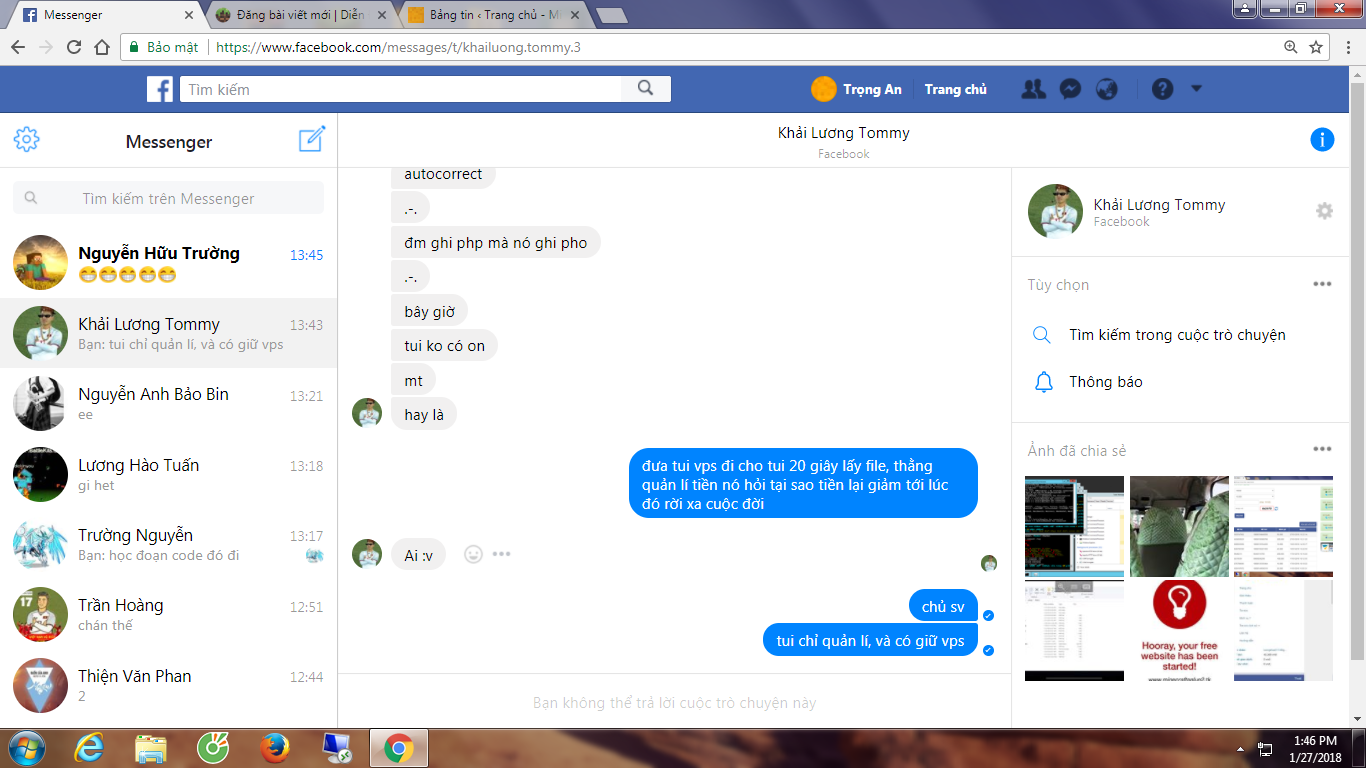Open the green quilted seat photo thumbnail
Screen dimensions: 1366x768
pos(1179,526)
